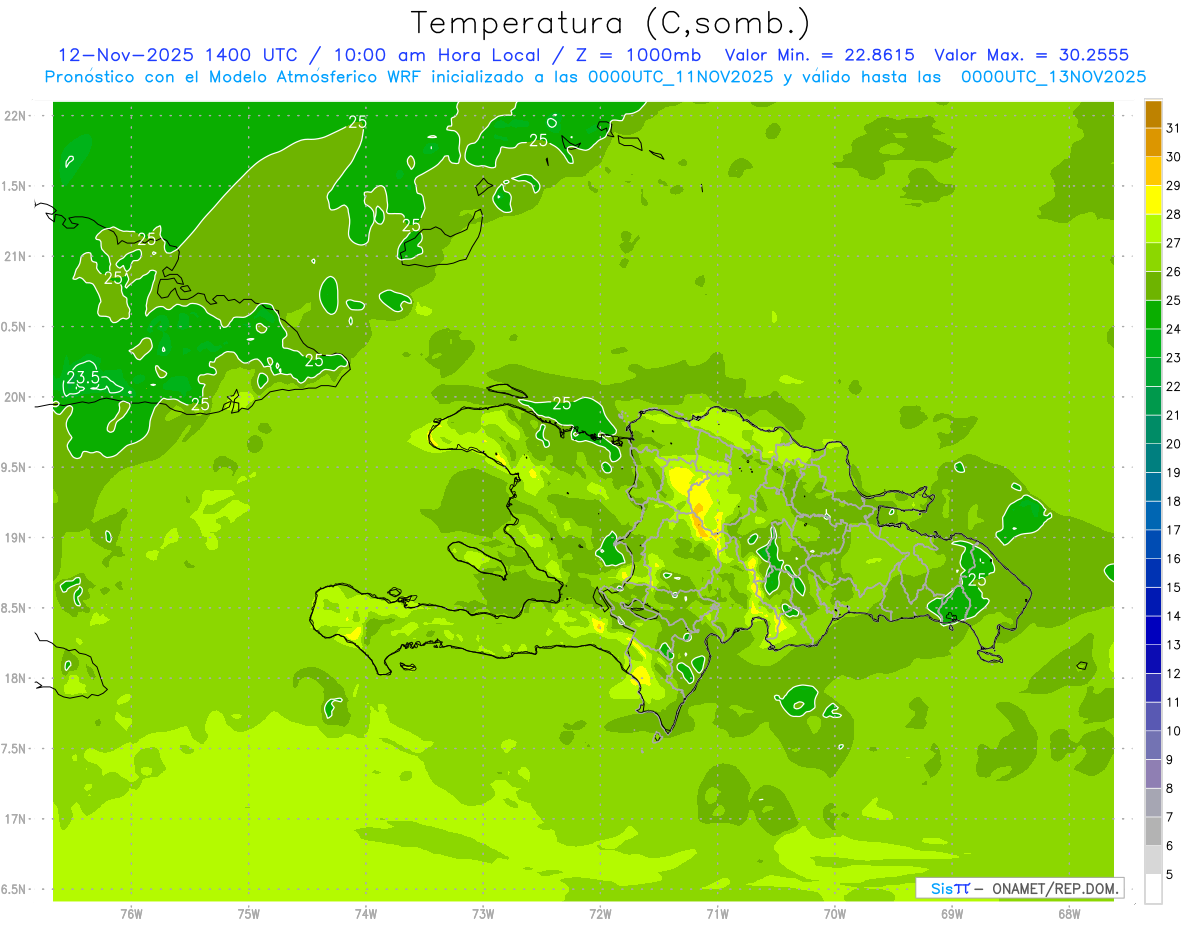Click the "Valor Min. = 22.8615" value
1200x927 pixels.
pos(819,55)
